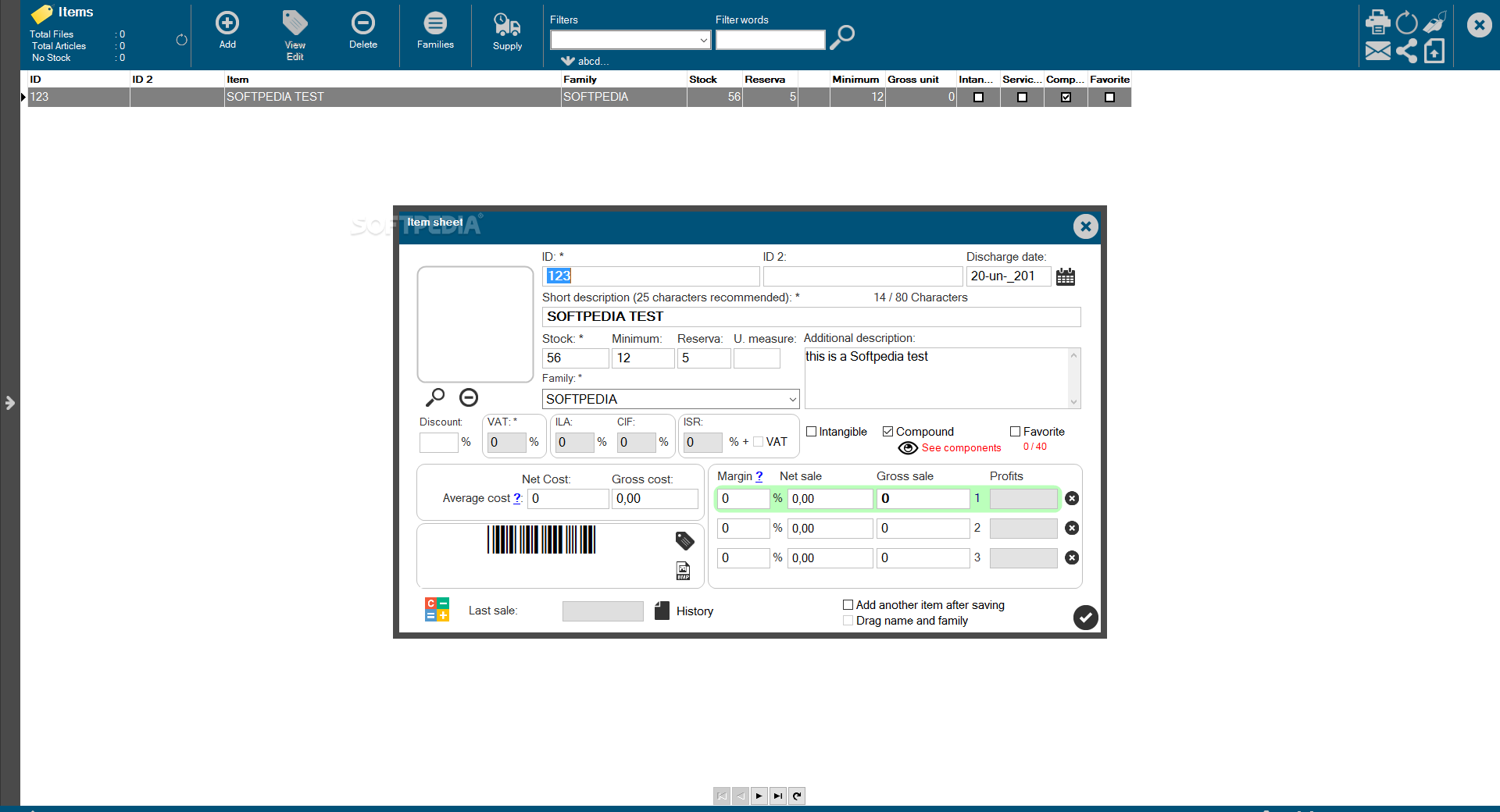Screen dimensions: 1500x812
Task: Jump to the last record
Action: [x=777, y=796]
